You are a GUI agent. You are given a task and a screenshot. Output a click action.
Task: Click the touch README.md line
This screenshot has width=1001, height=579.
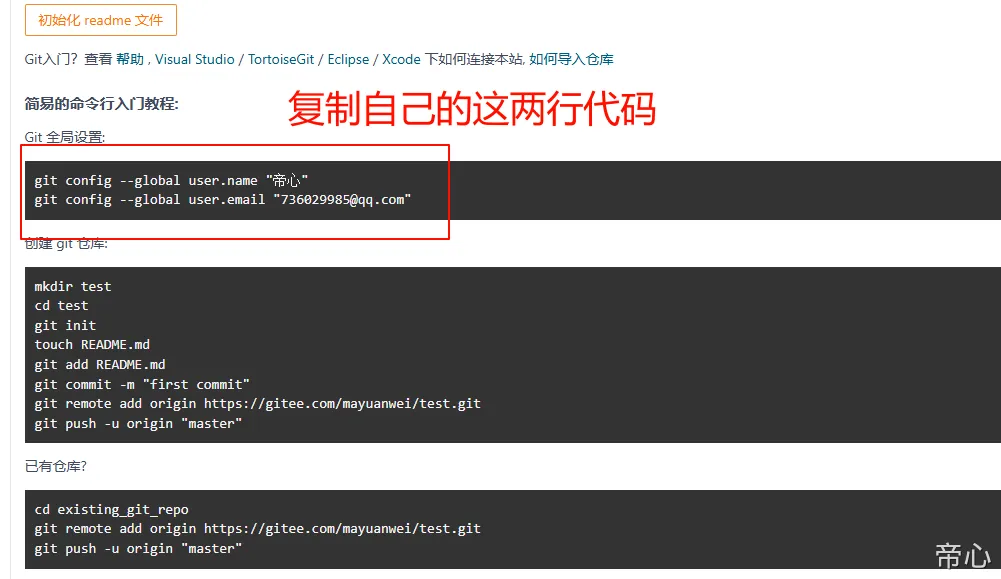coord(92,345)
